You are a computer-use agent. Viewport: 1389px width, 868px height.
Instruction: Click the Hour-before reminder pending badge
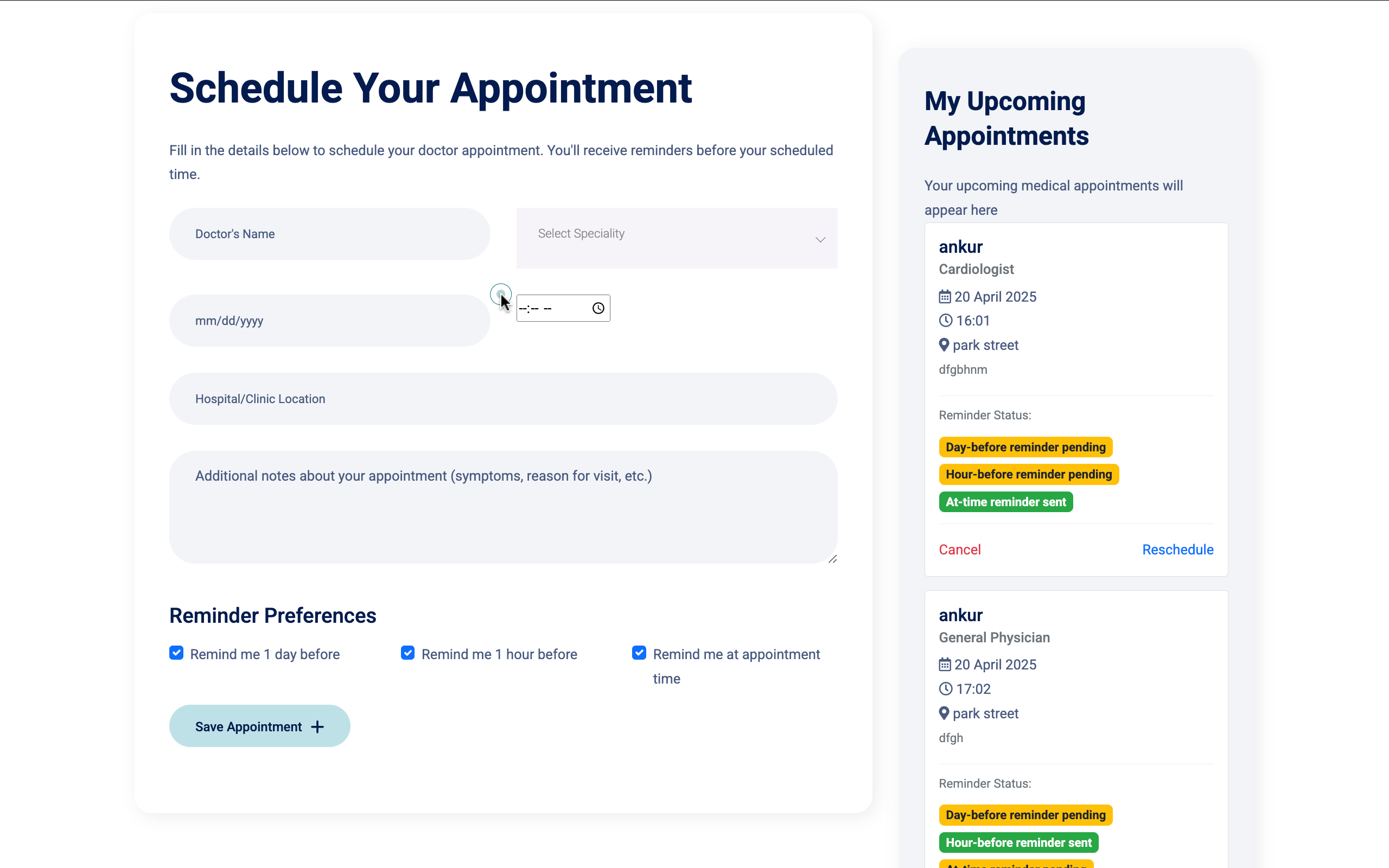[x=1029, y=474]
